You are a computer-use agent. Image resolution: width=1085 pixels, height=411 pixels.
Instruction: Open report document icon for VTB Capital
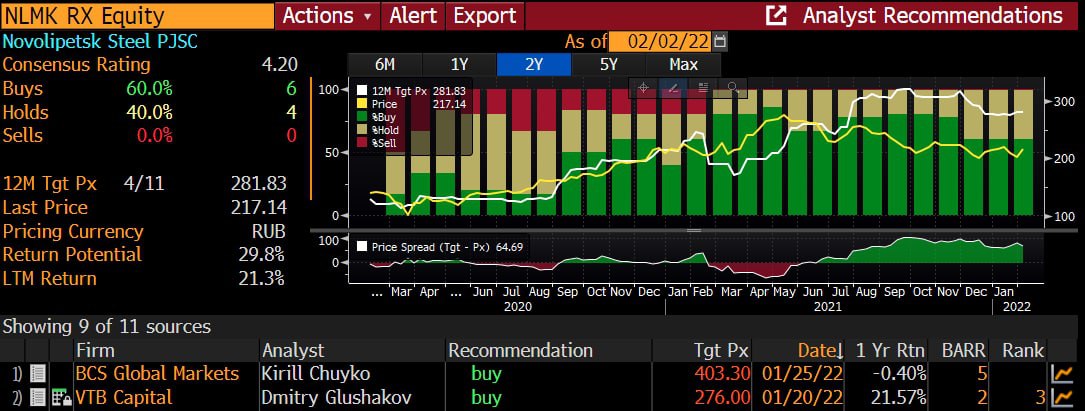point(37,397)
